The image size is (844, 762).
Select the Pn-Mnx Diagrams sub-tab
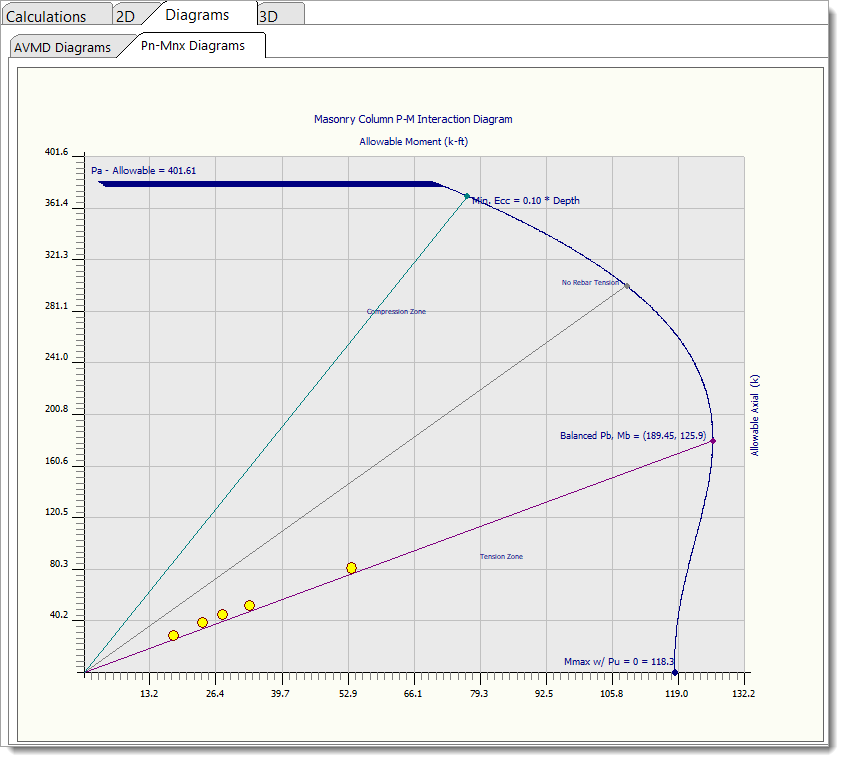coord(193,45)
